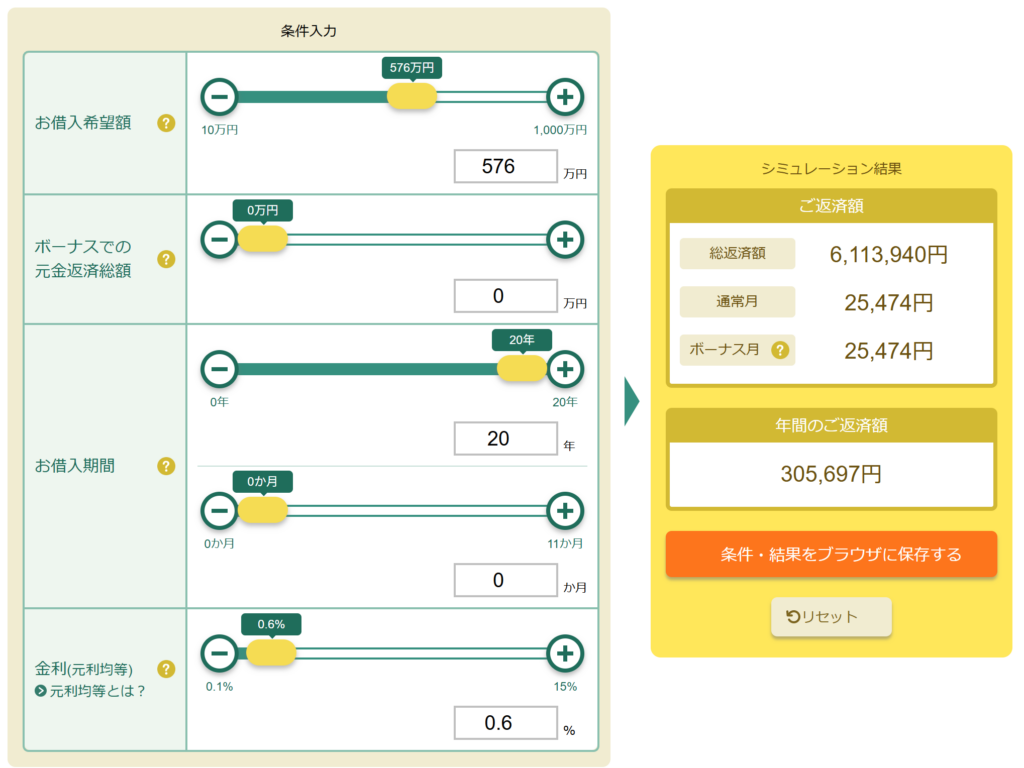The image size is (1024, 768).
Task: Click the loan amount slider handle at 576万円
Action: [x=412, y=97]
